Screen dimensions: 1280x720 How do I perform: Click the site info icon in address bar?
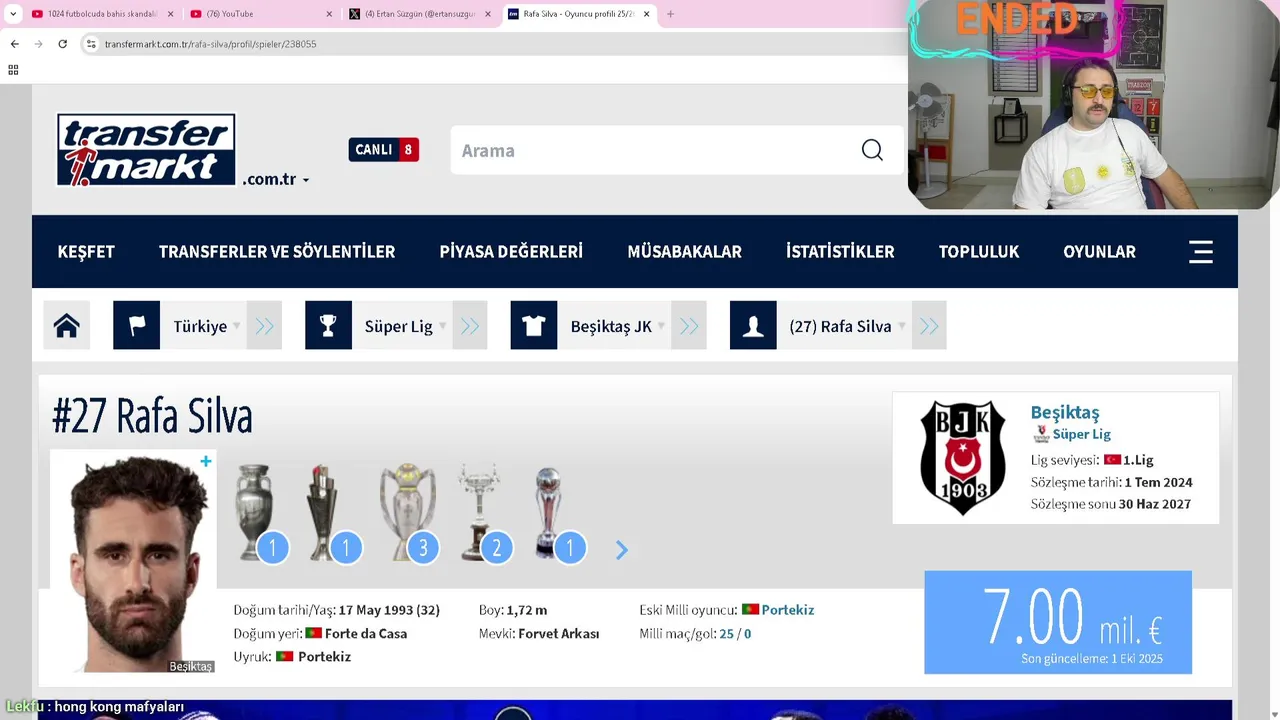click(91, 44)
